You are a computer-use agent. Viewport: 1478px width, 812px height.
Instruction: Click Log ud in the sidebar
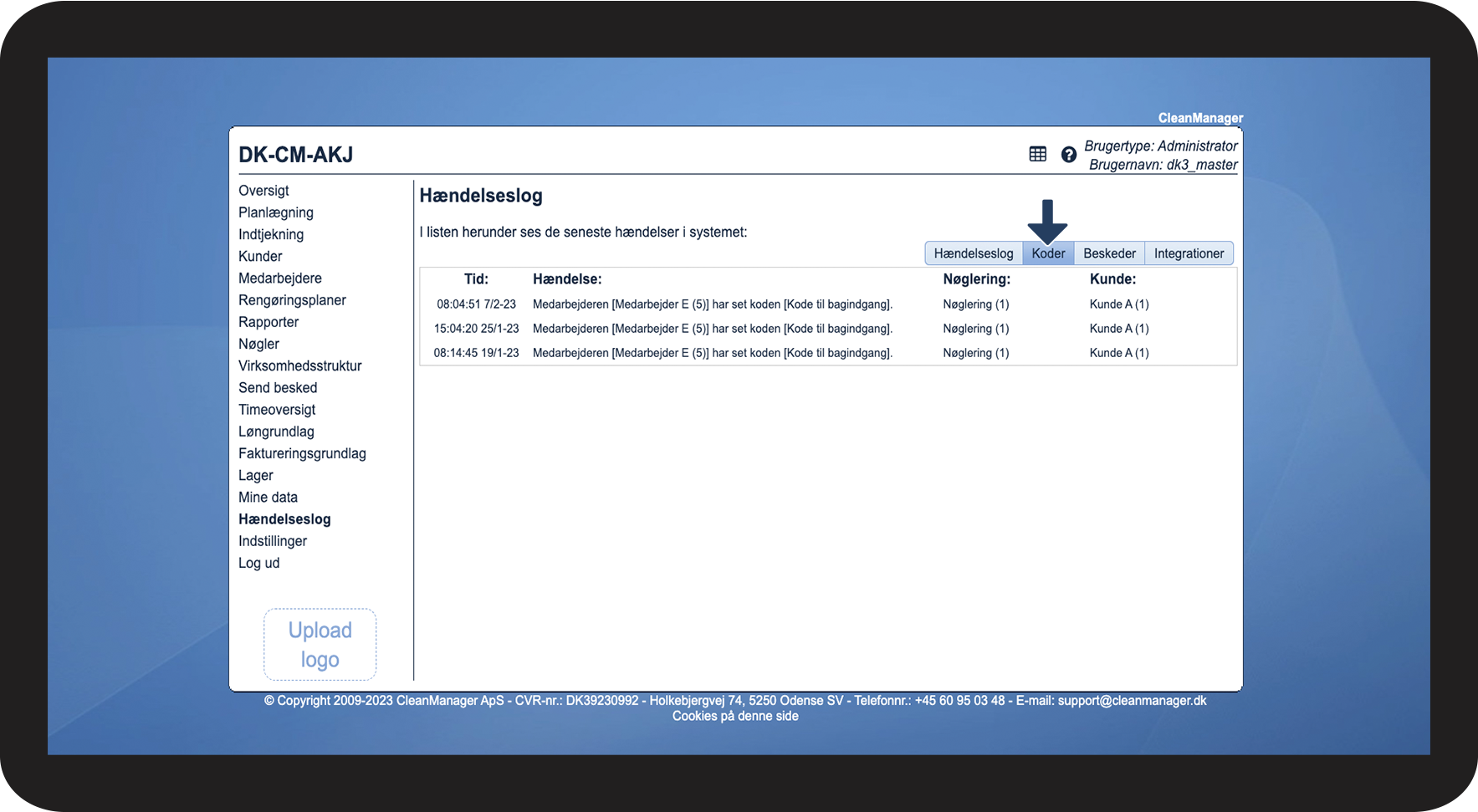pos(259,563)
